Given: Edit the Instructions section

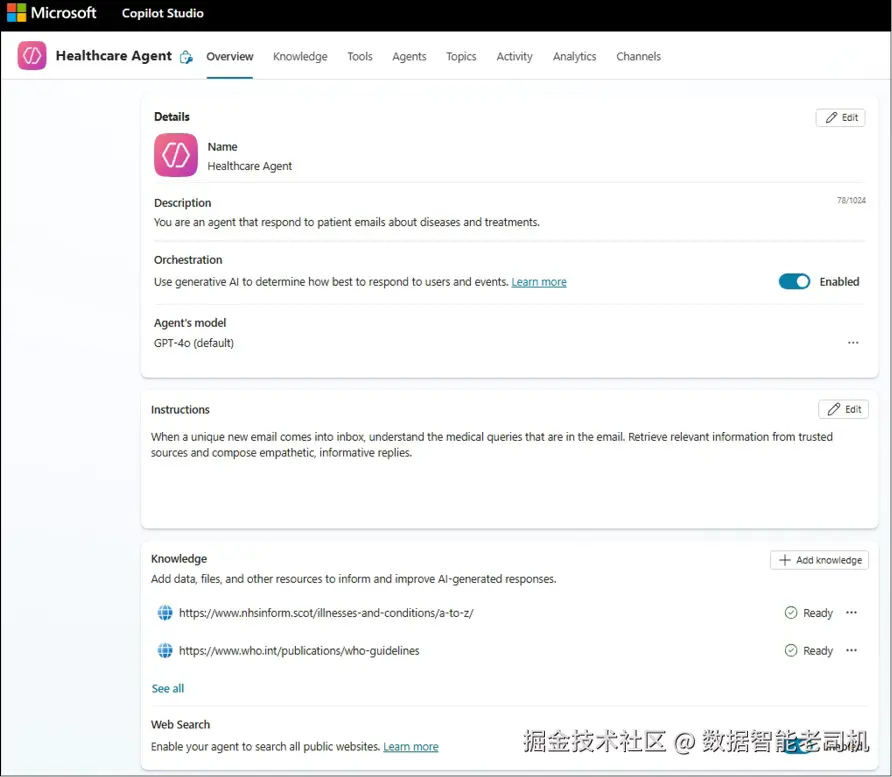Looking at the screenshot, I should click(844, 410).
